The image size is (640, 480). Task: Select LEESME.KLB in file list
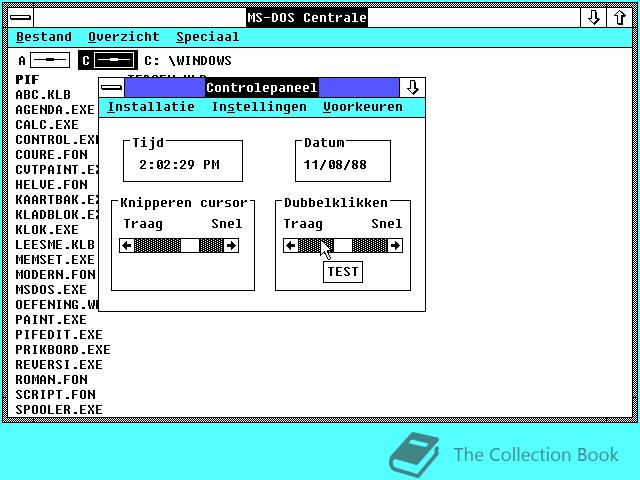click(x=55, y=244)
